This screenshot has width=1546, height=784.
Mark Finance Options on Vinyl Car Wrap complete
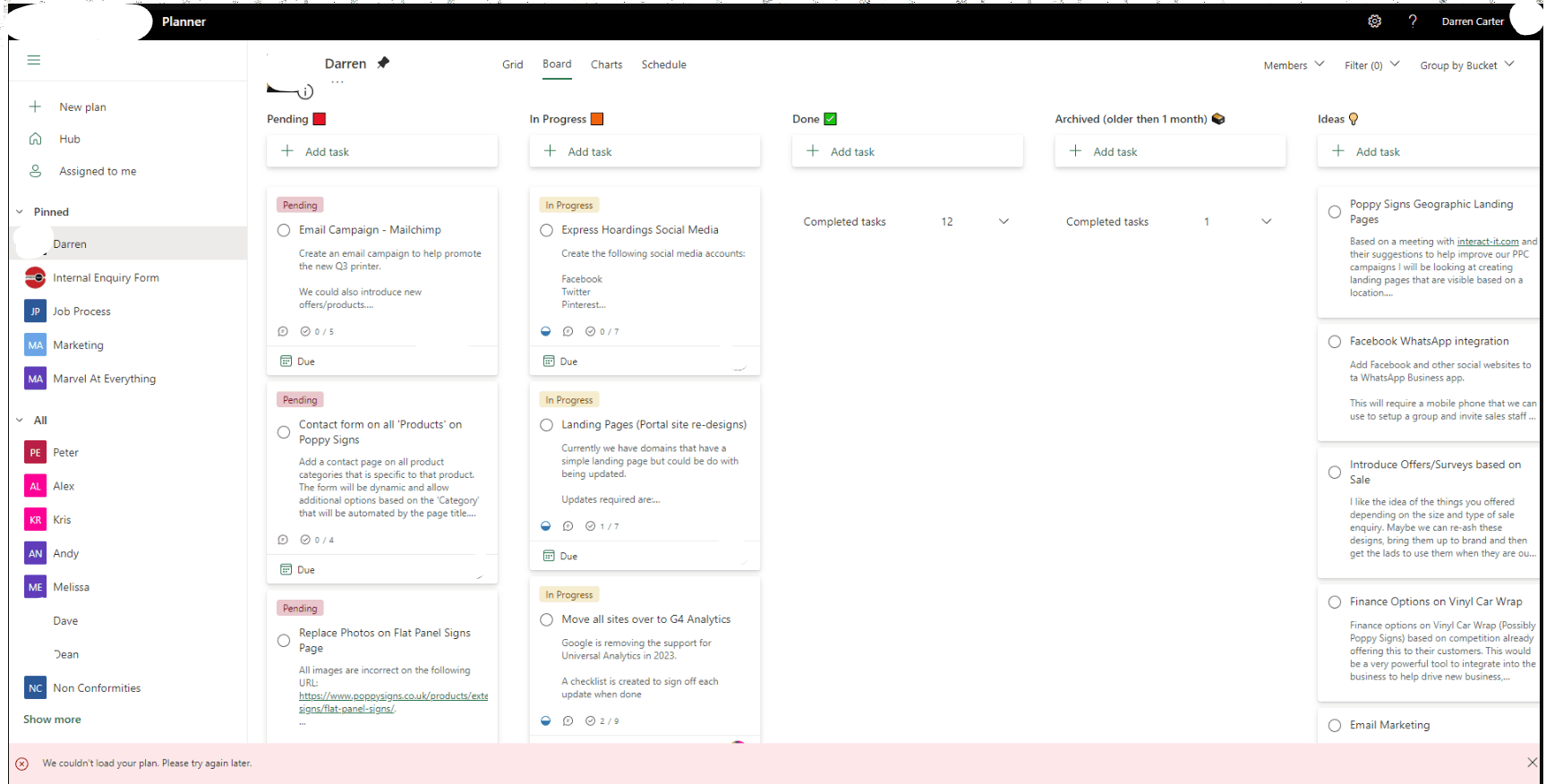click(1335, 602)
